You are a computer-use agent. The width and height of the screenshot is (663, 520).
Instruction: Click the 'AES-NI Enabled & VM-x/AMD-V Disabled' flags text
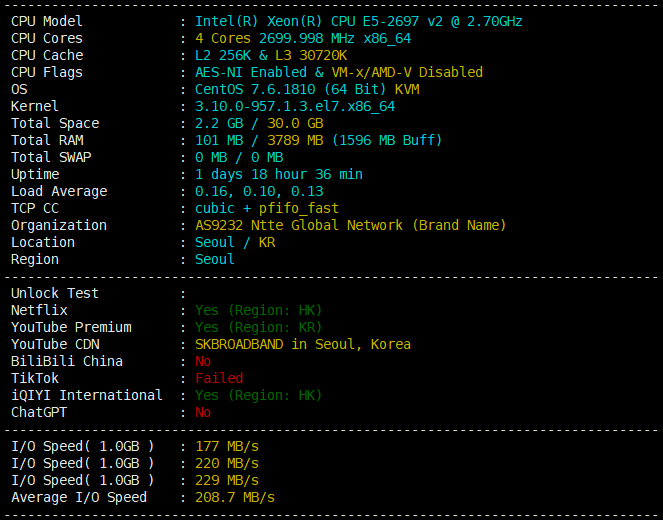[339, 72]
